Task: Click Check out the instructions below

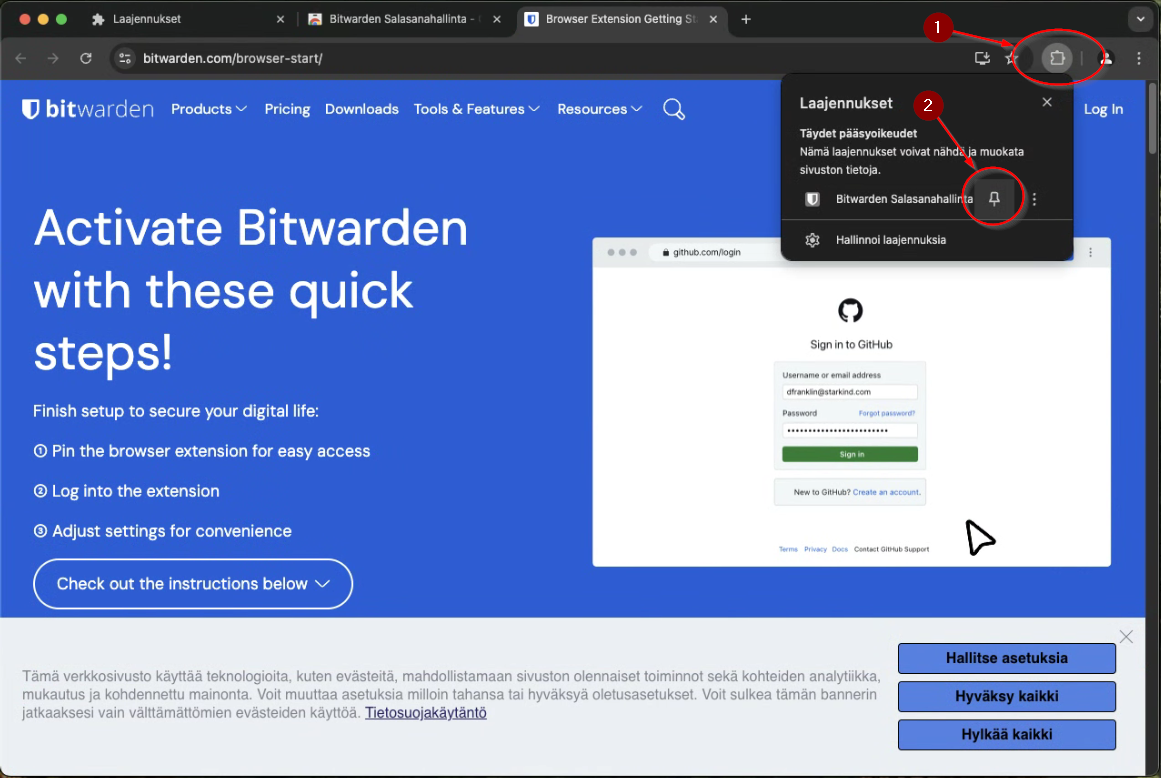Action: pyautogui.click(x=193, y=583)
